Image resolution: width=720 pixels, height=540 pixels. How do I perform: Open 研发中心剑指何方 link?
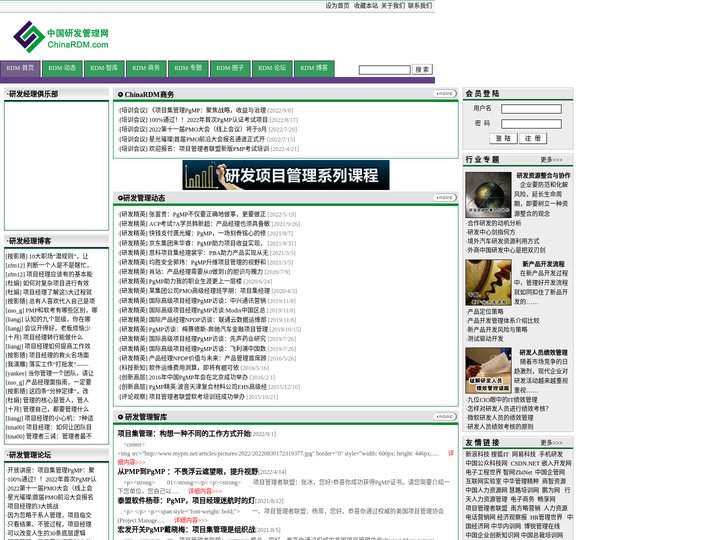tap(491, 232)
